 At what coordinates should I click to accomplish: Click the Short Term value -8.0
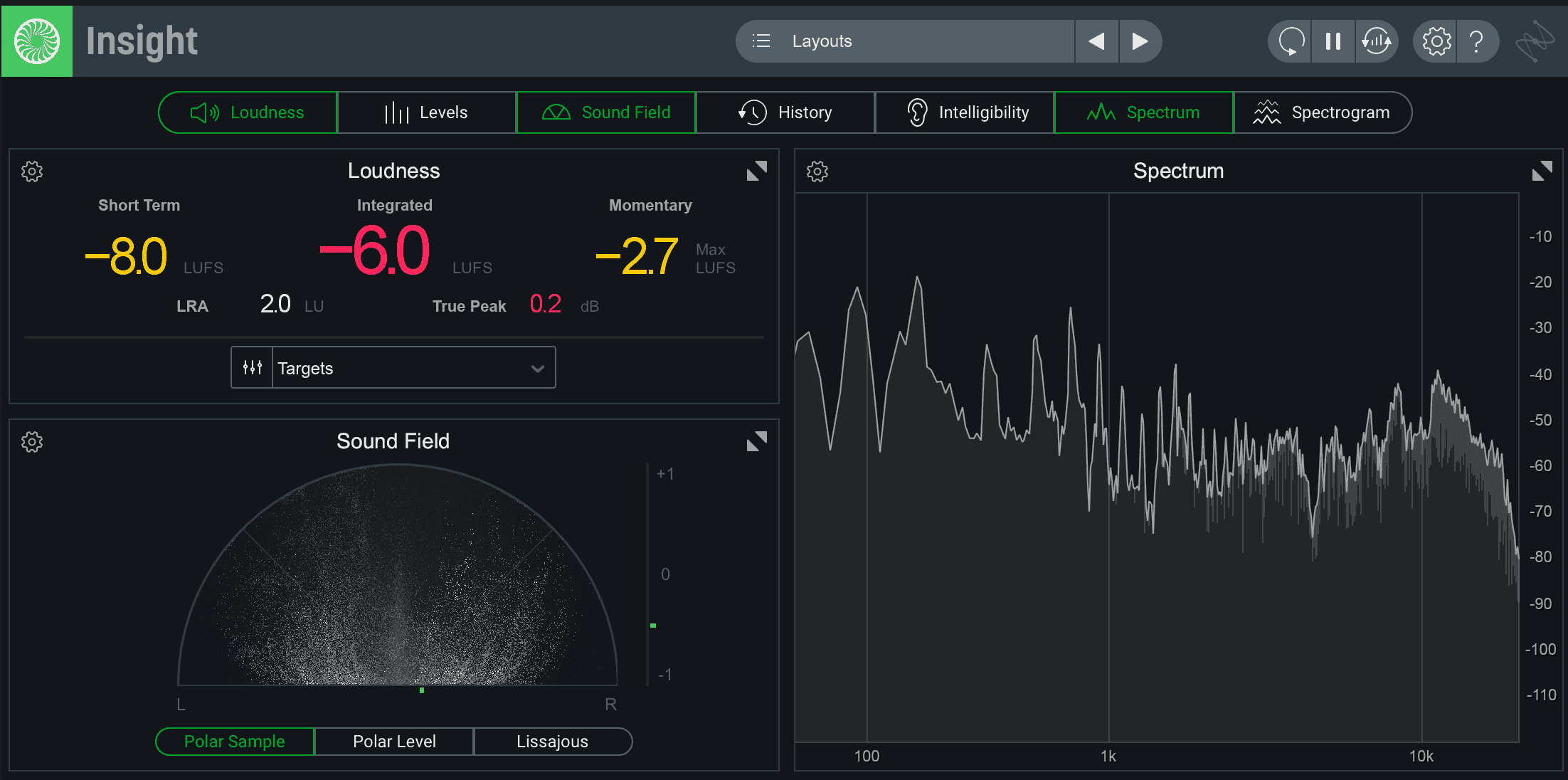[127, 256]
